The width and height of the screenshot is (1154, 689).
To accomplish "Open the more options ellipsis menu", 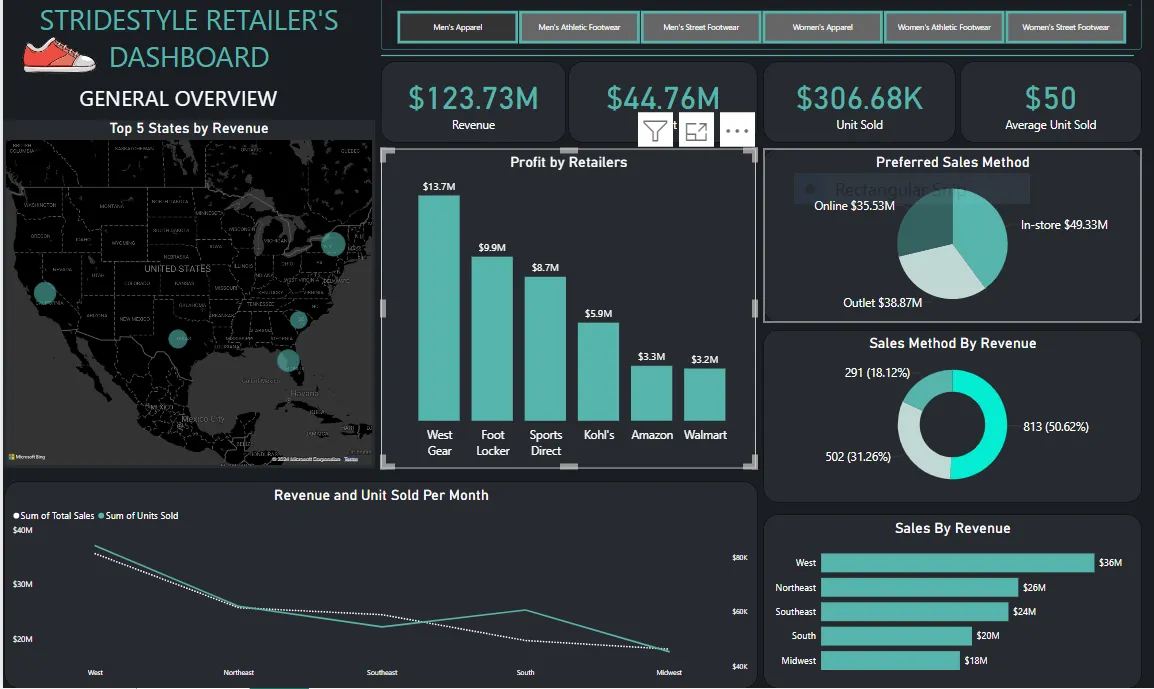I will 737,131.
